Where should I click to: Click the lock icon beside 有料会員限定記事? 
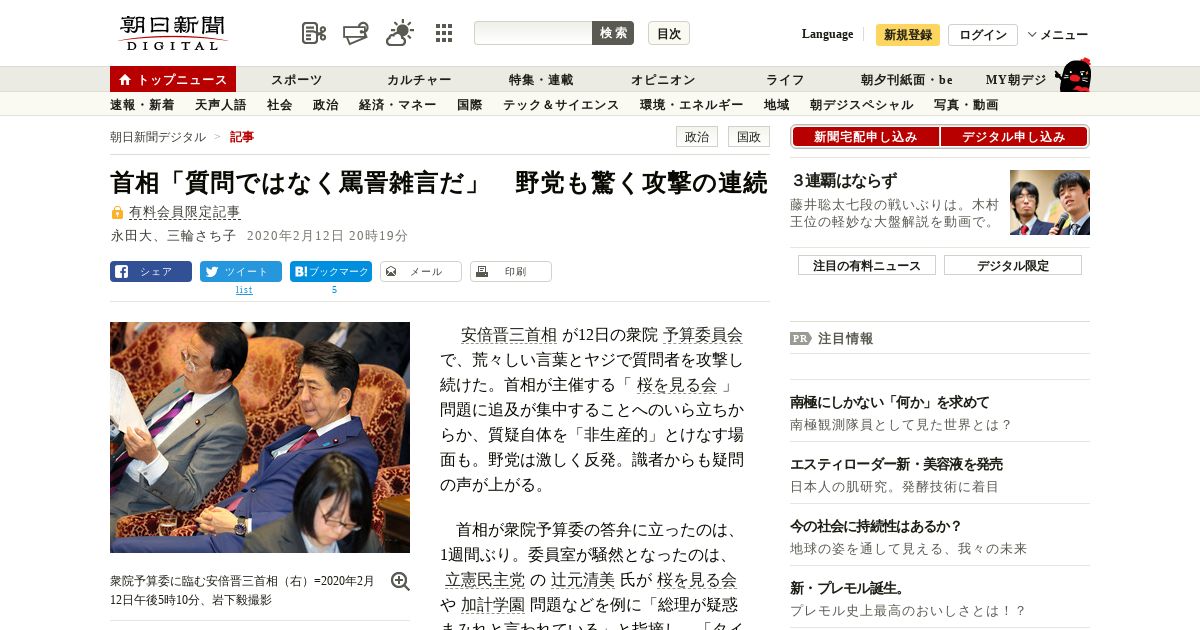click(x=117, y=213)
